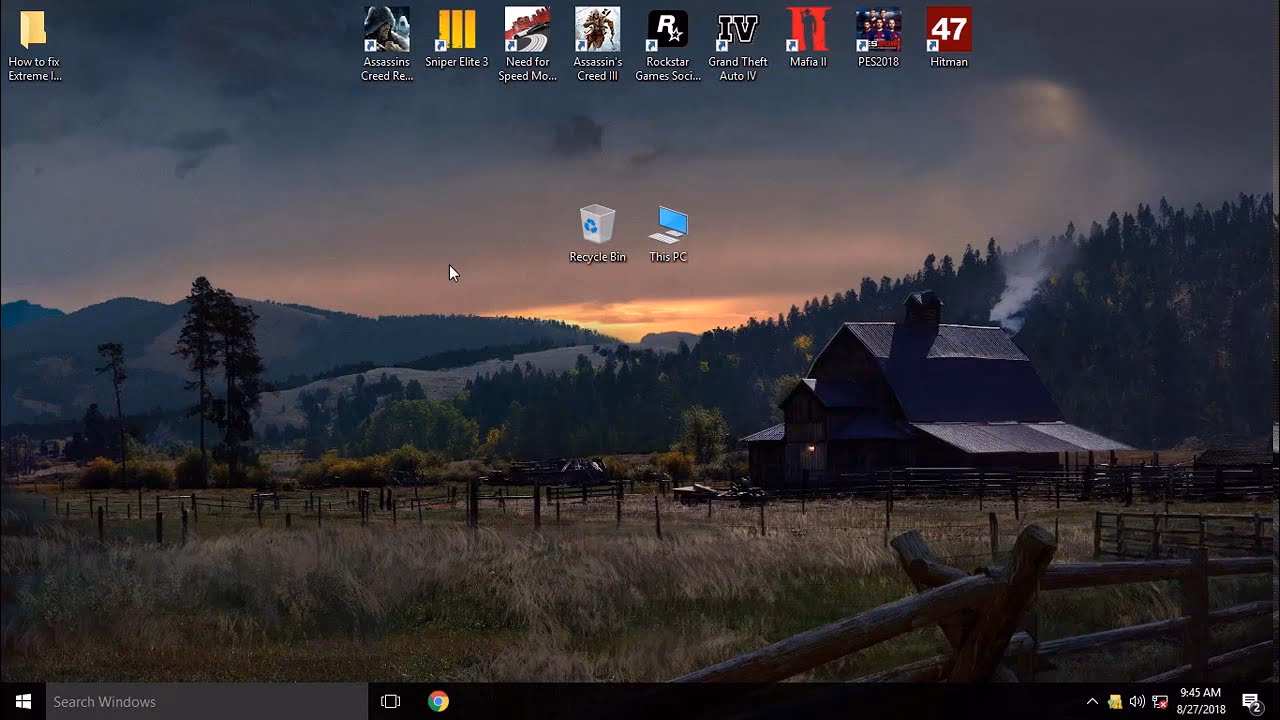Select the PES2018 shortcut
Viewport: 1280px width, 720px height.
point(878,38)
